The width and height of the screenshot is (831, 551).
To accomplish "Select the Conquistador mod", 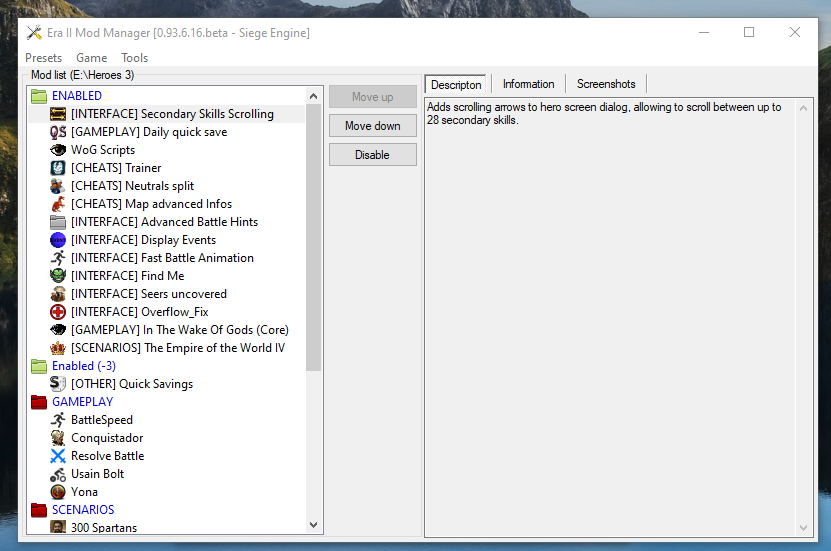I will click(107, 438).
